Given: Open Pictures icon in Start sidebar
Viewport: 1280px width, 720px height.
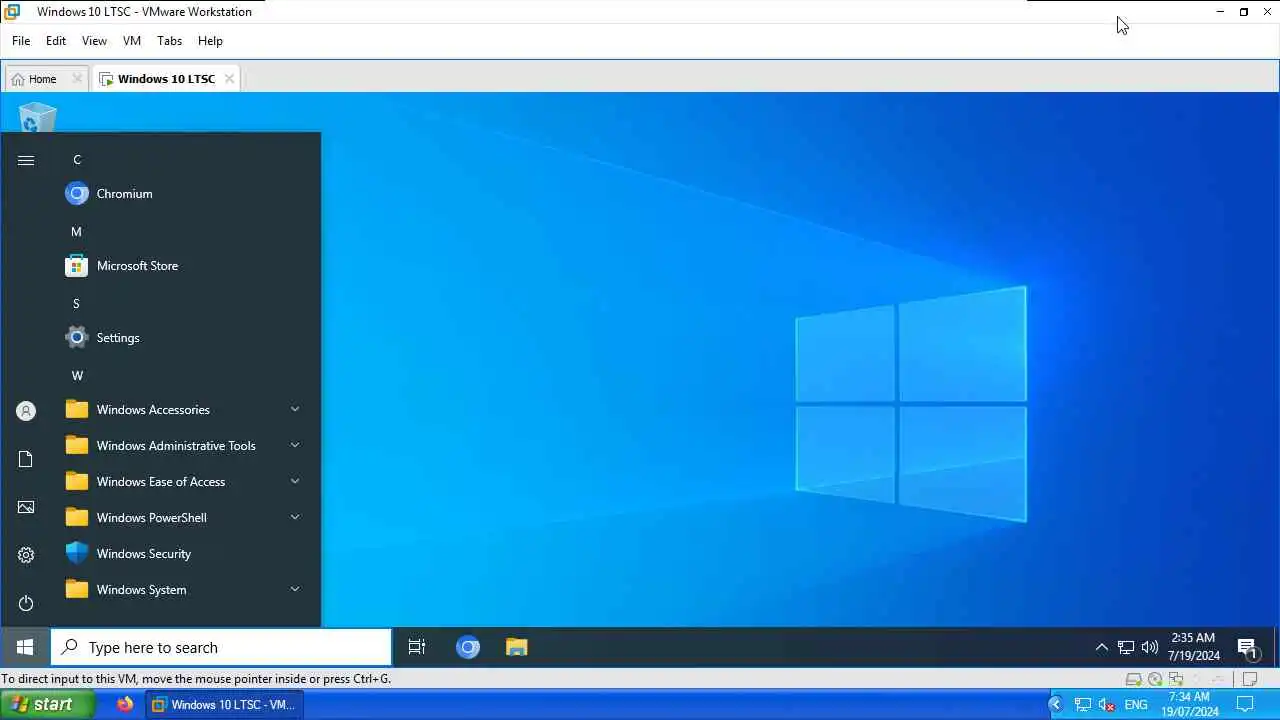Looking at the screenshot, I should 26,507.
